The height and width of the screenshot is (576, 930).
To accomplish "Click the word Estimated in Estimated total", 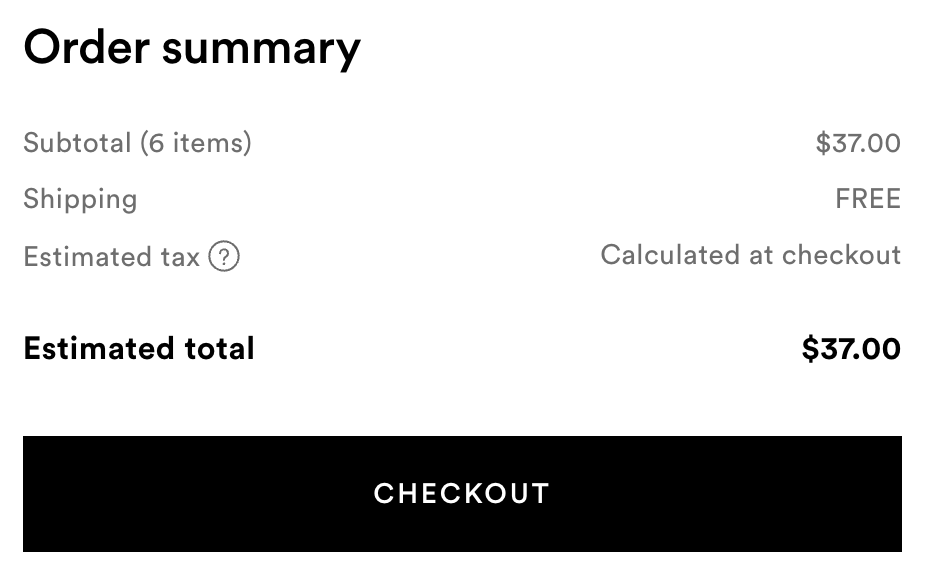I will click(98, 348).
